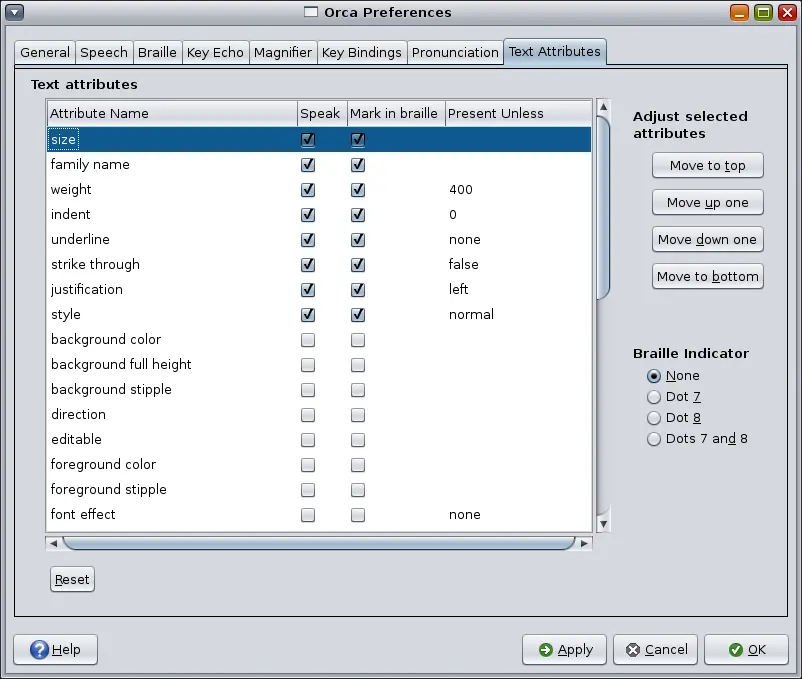
Task: Click the Present Unless column header
Action: 518,114
